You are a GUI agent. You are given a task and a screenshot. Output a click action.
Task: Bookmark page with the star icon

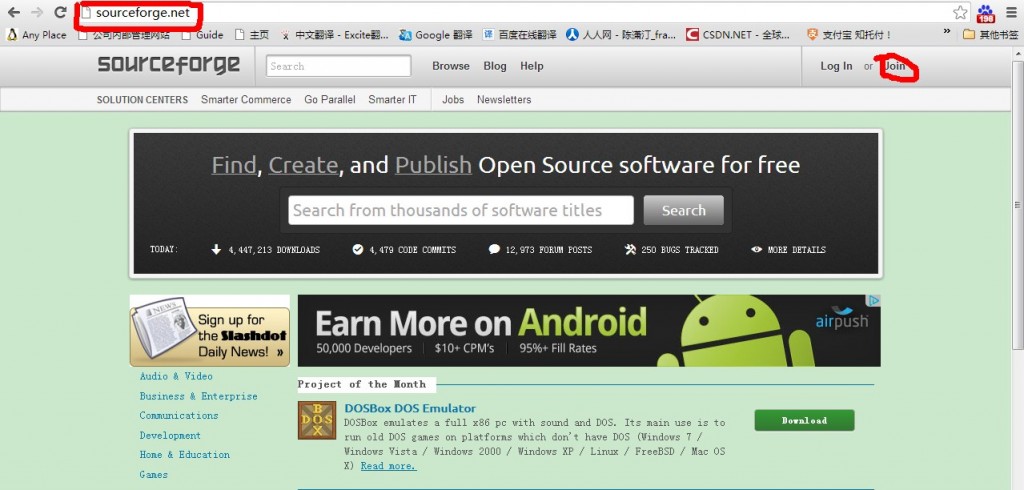tap(960, 12)
